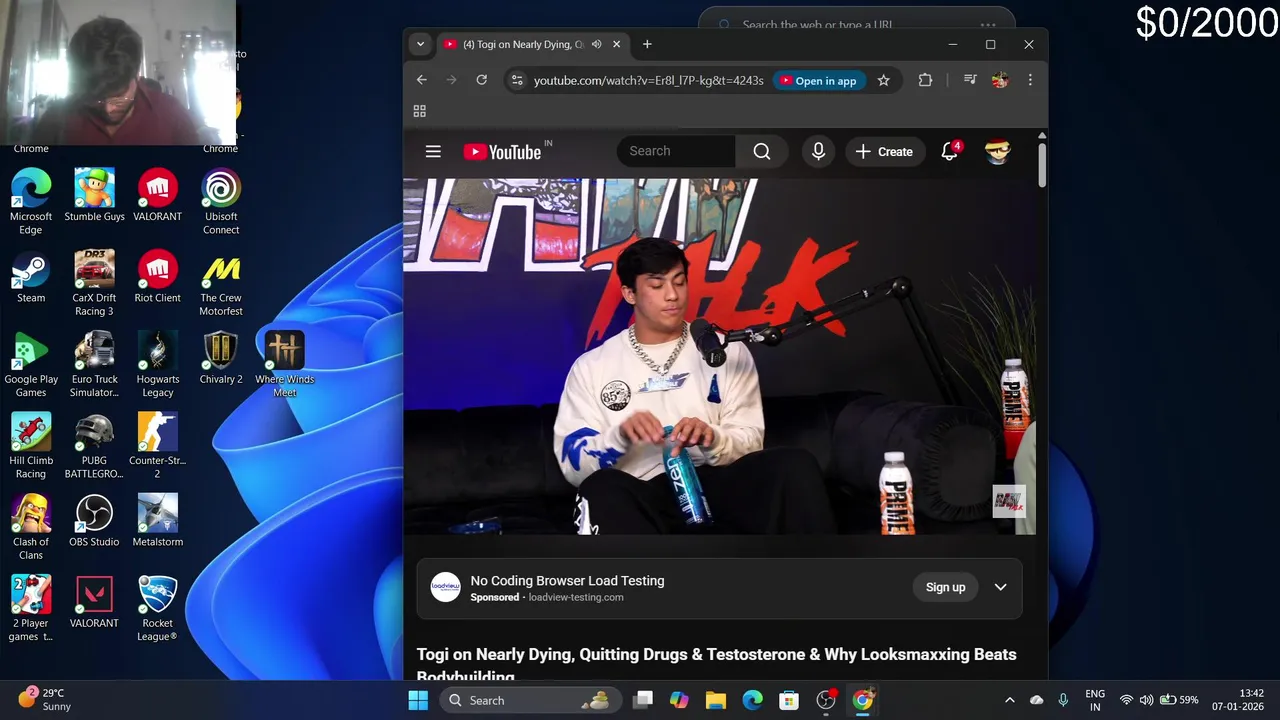Click the video title text
Screen dimensions: 1280x720
[x=716, y=664]
